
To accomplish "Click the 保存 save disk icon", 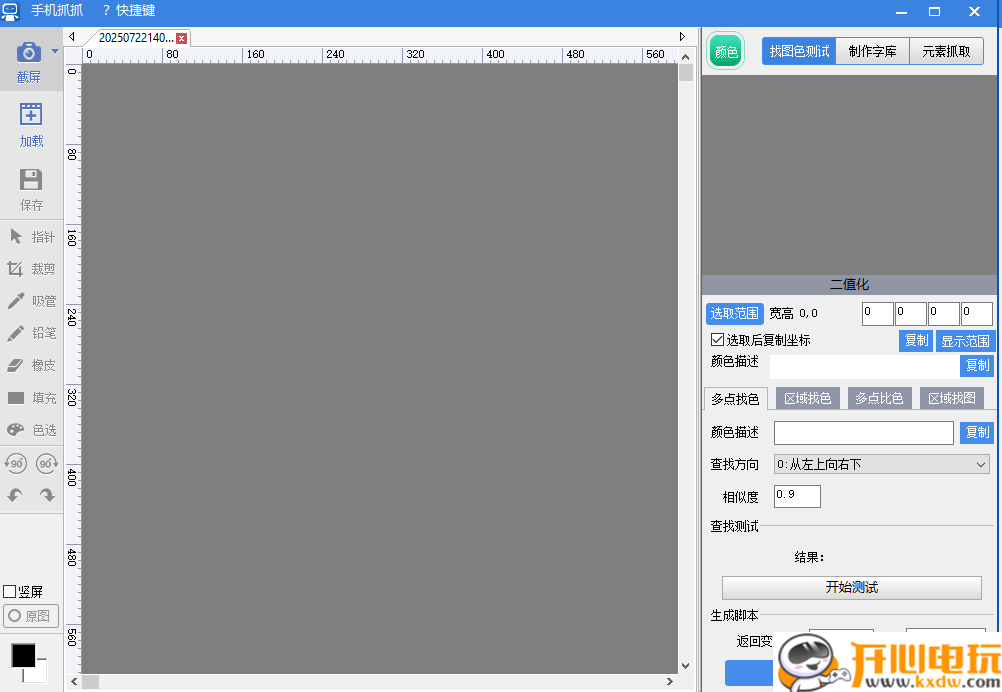I will coord(31,180).
